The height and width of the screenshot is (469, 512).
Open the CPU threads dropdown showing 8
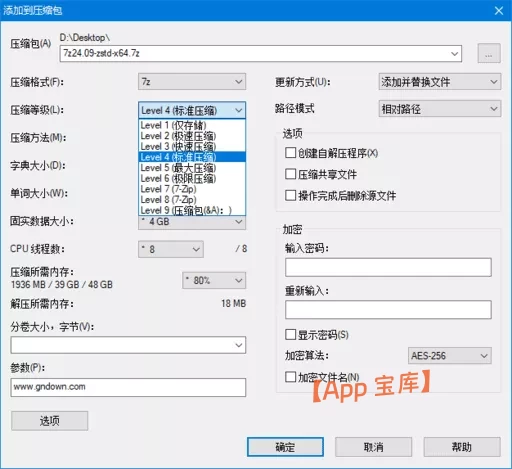point(171,249)
